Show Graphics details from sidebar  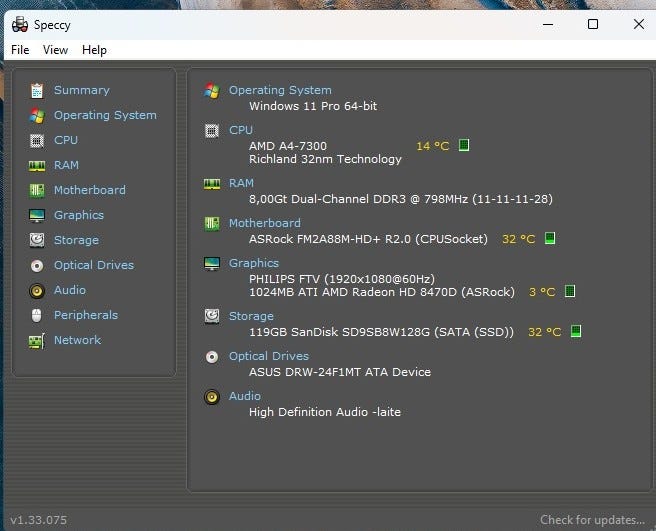pyautogui.click(x=79, y=215)
